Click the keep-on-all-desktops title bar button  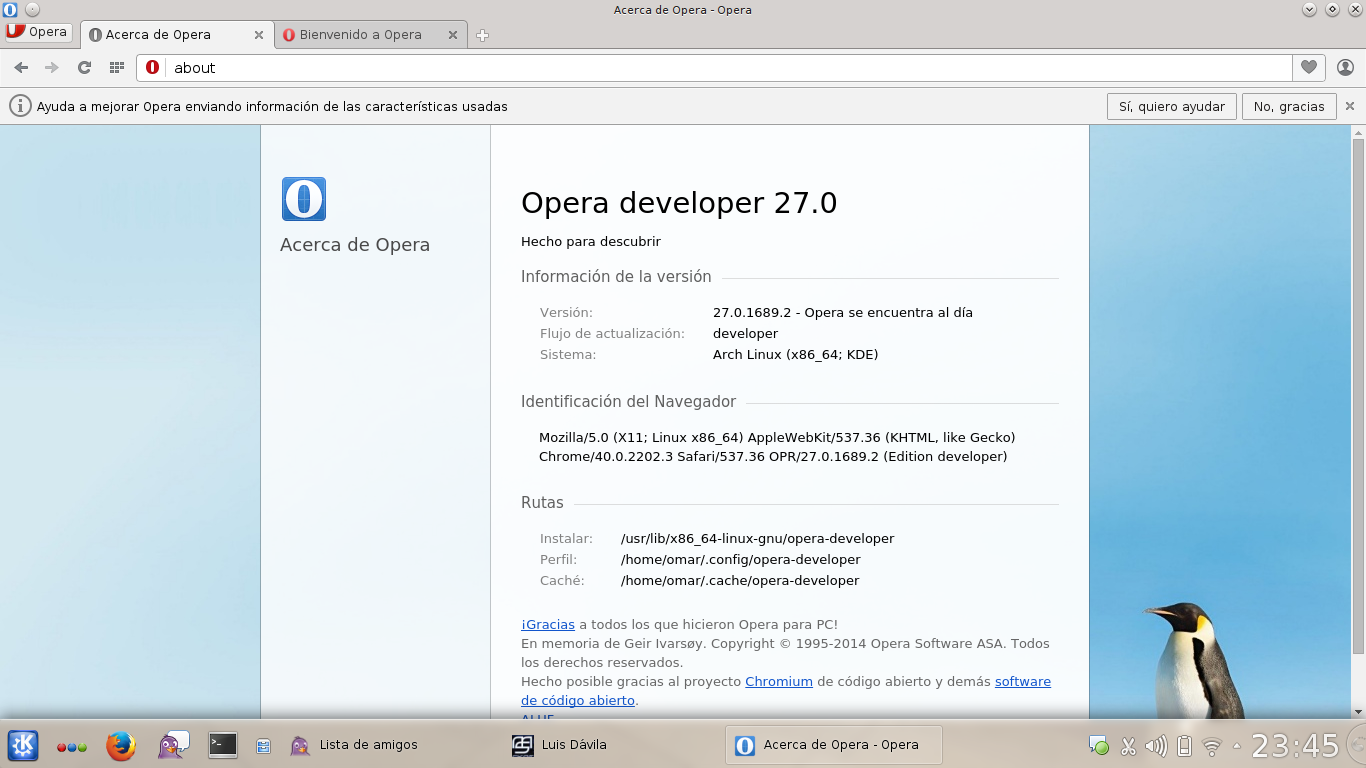coord(32,10)
